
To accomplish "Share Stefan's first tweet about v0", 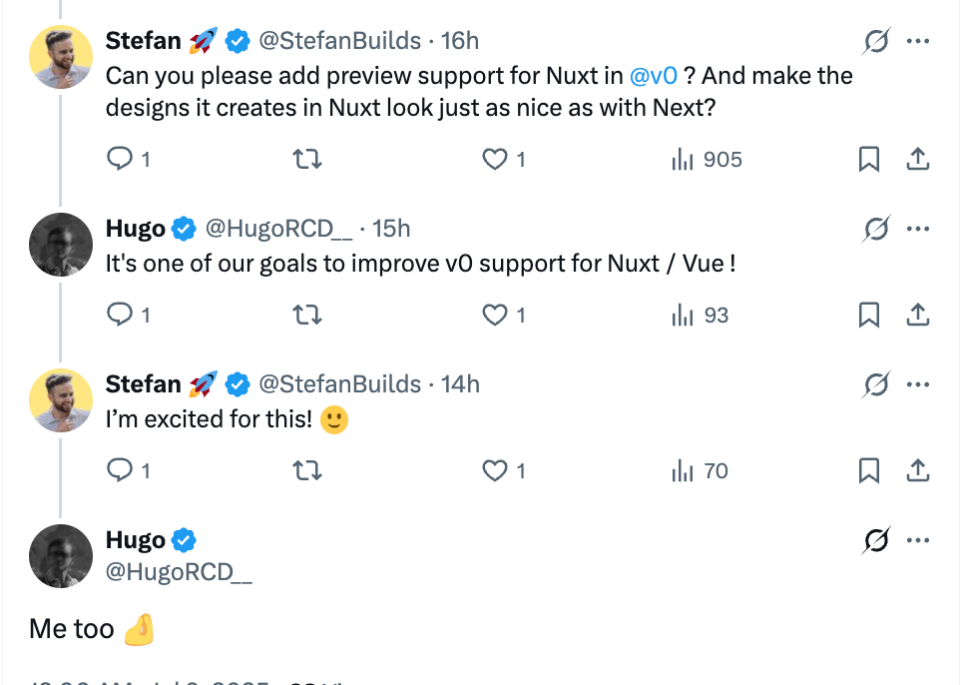I will click(x=918, y=159).
